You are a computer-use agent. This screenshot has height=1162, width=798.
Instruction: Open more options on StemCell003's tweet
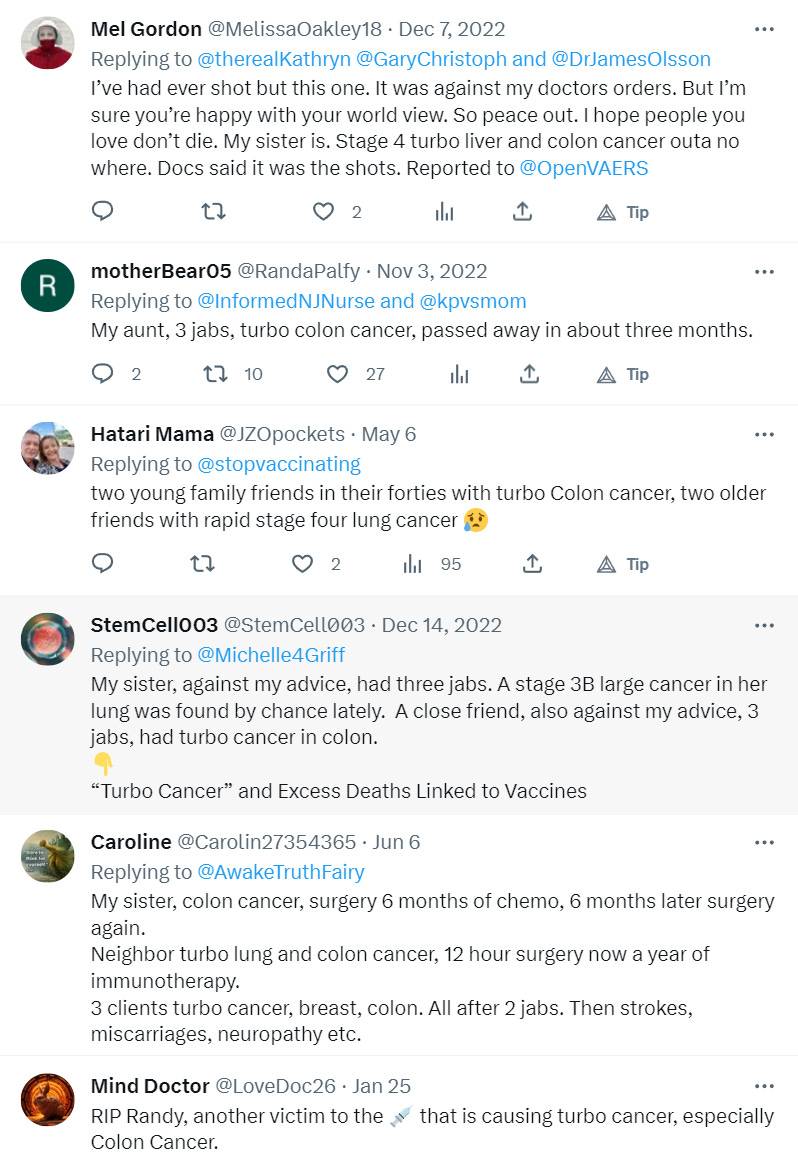[x=764, y=623]
